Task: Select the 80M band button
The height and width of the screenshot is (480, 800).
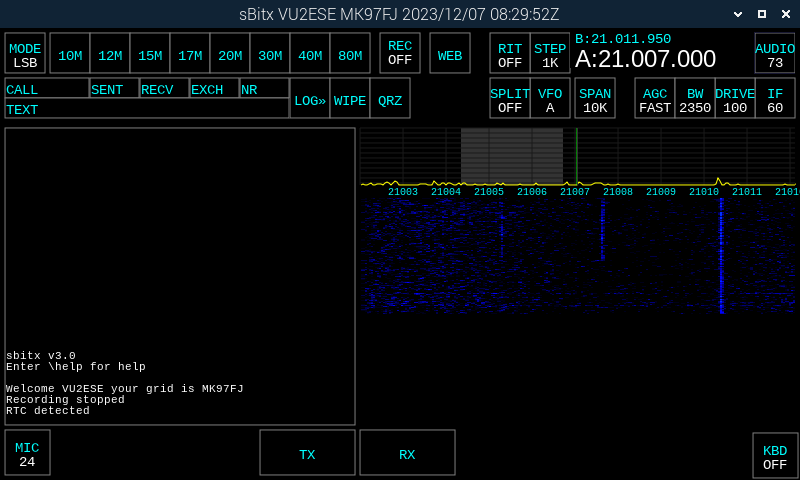Action: point(350,54)
